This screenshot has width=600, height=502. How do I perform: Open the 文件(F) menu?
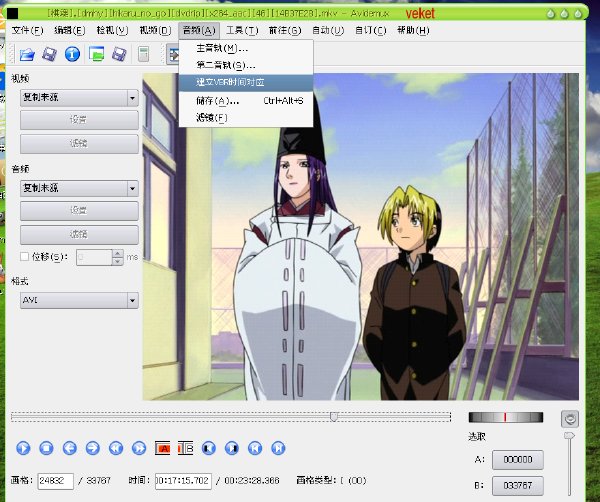point(28,31)
